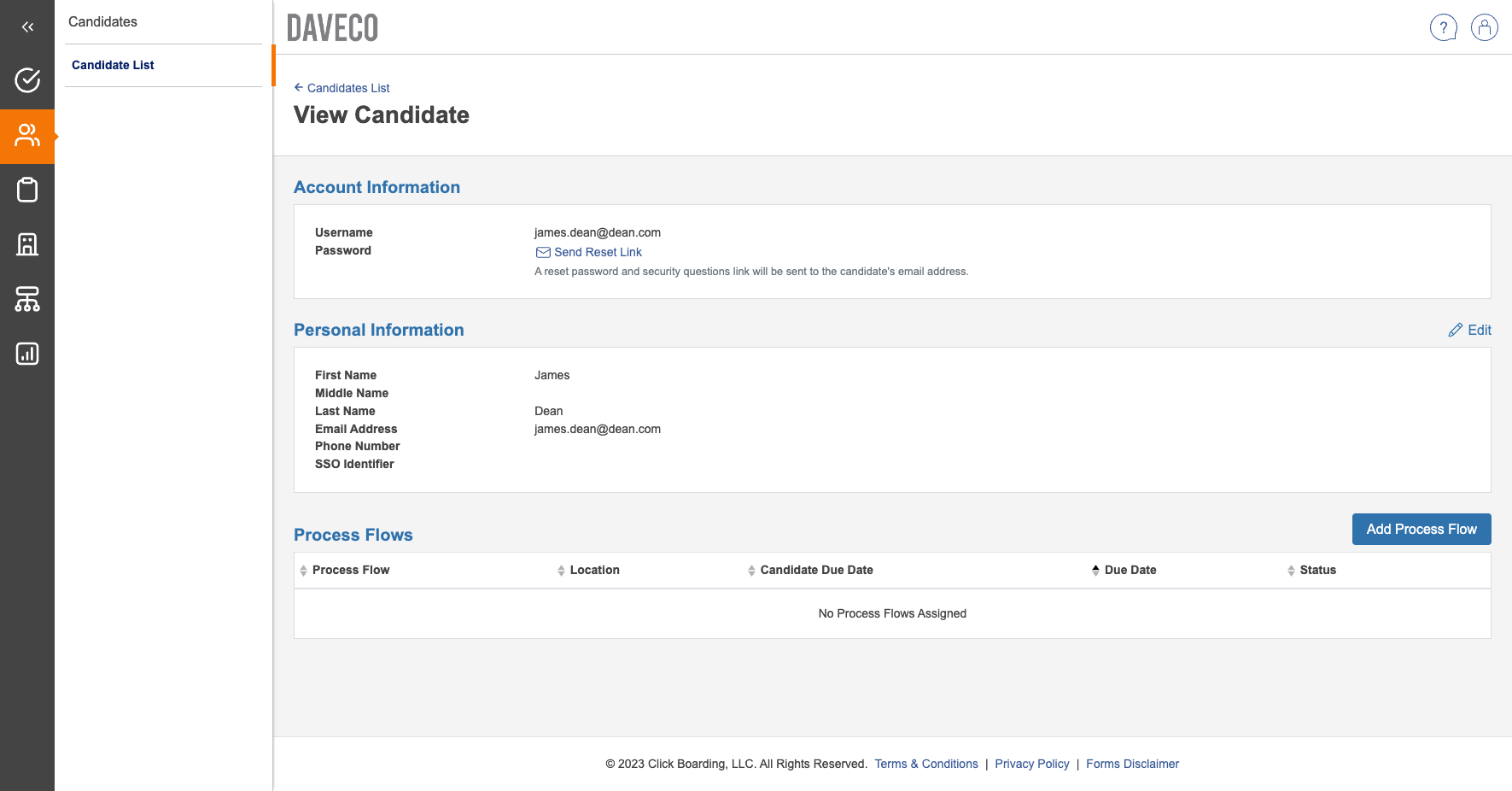Open the help question mark icon
The height and width of the screenshot is (791, 1512).
click(1443, 27)
